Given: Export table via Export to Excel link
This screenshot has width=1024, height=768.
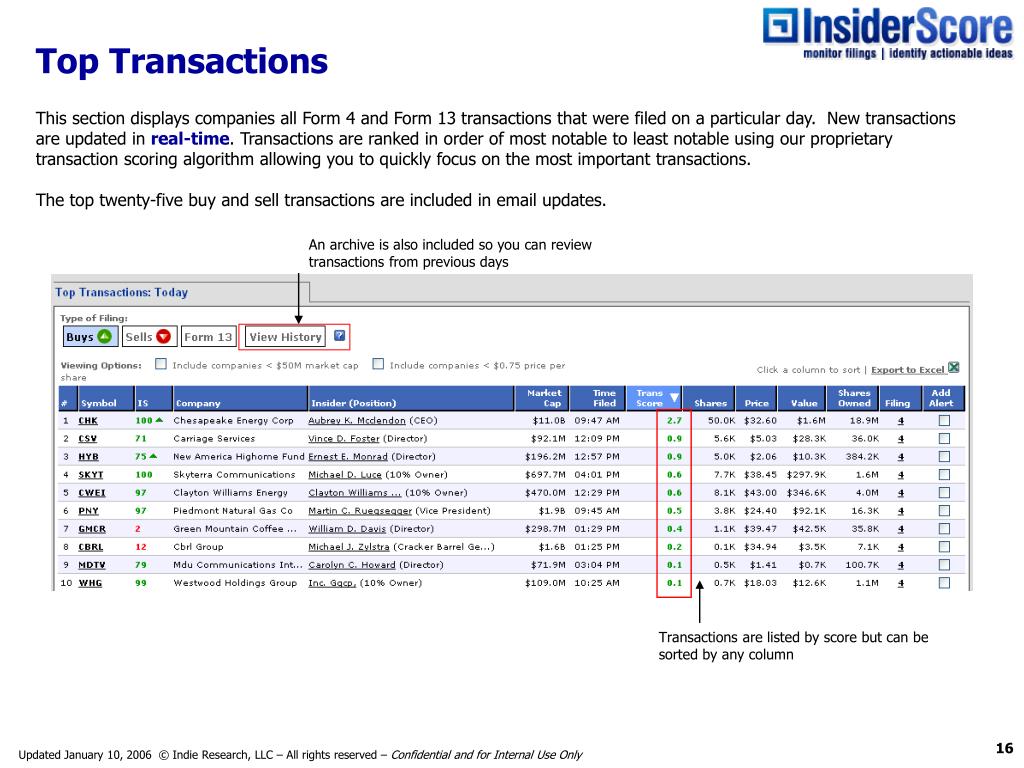Looking at the screenshot, I should click(908, 370).
